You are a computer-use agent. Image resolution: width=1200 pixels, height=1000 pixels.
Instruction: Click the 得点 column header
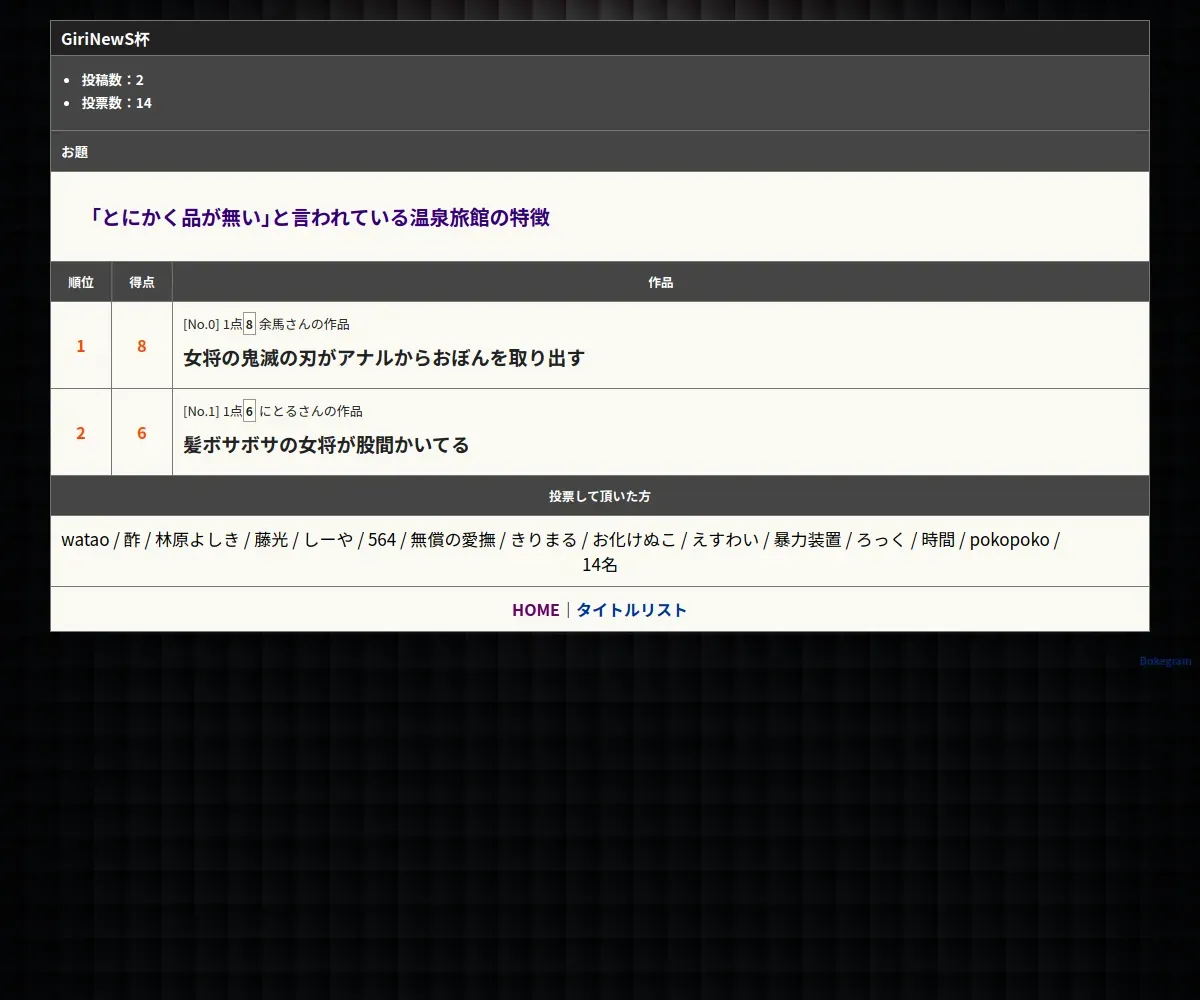pyautogui.click(x=142, y=282)
